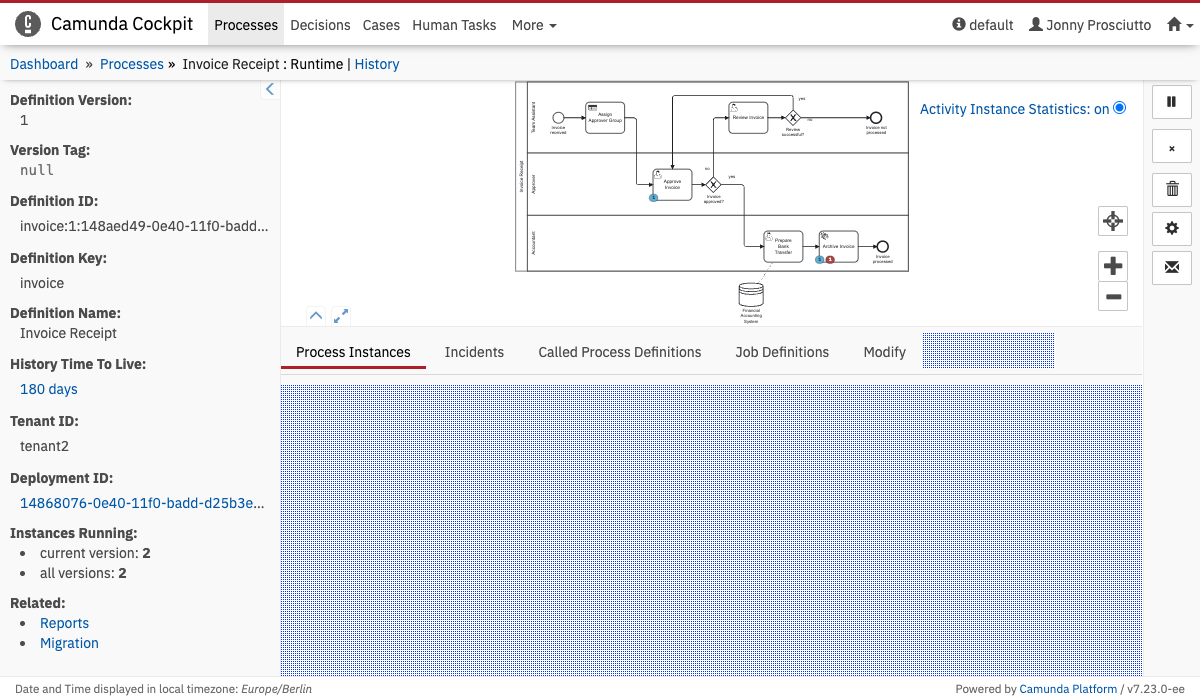Screen dimensions: 1200x700
Task: Zoom in the diagram with plus button
Action: coord(1113,266)
